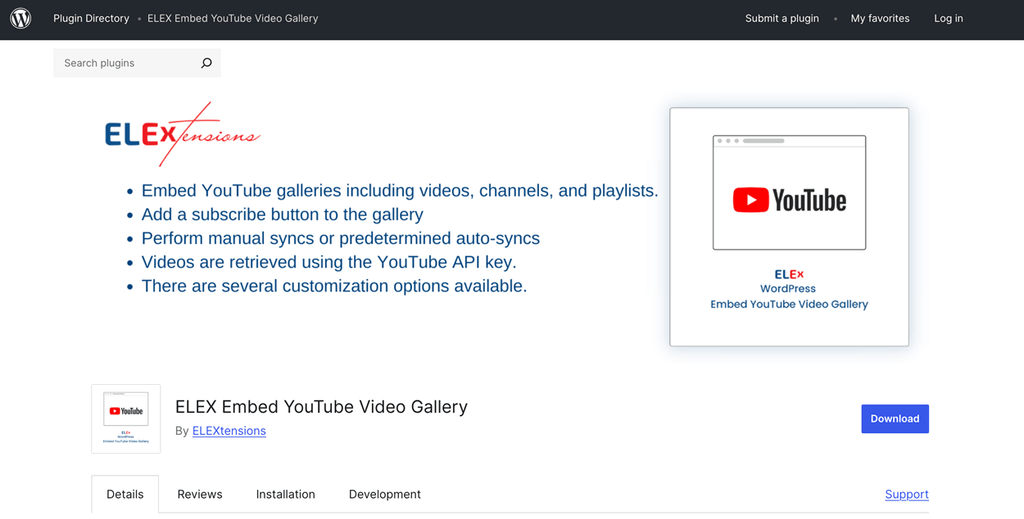1024x519 pixels.
Task: Click "Embed YouTube galleries" bullet text
Action: (x=242, y=191)
